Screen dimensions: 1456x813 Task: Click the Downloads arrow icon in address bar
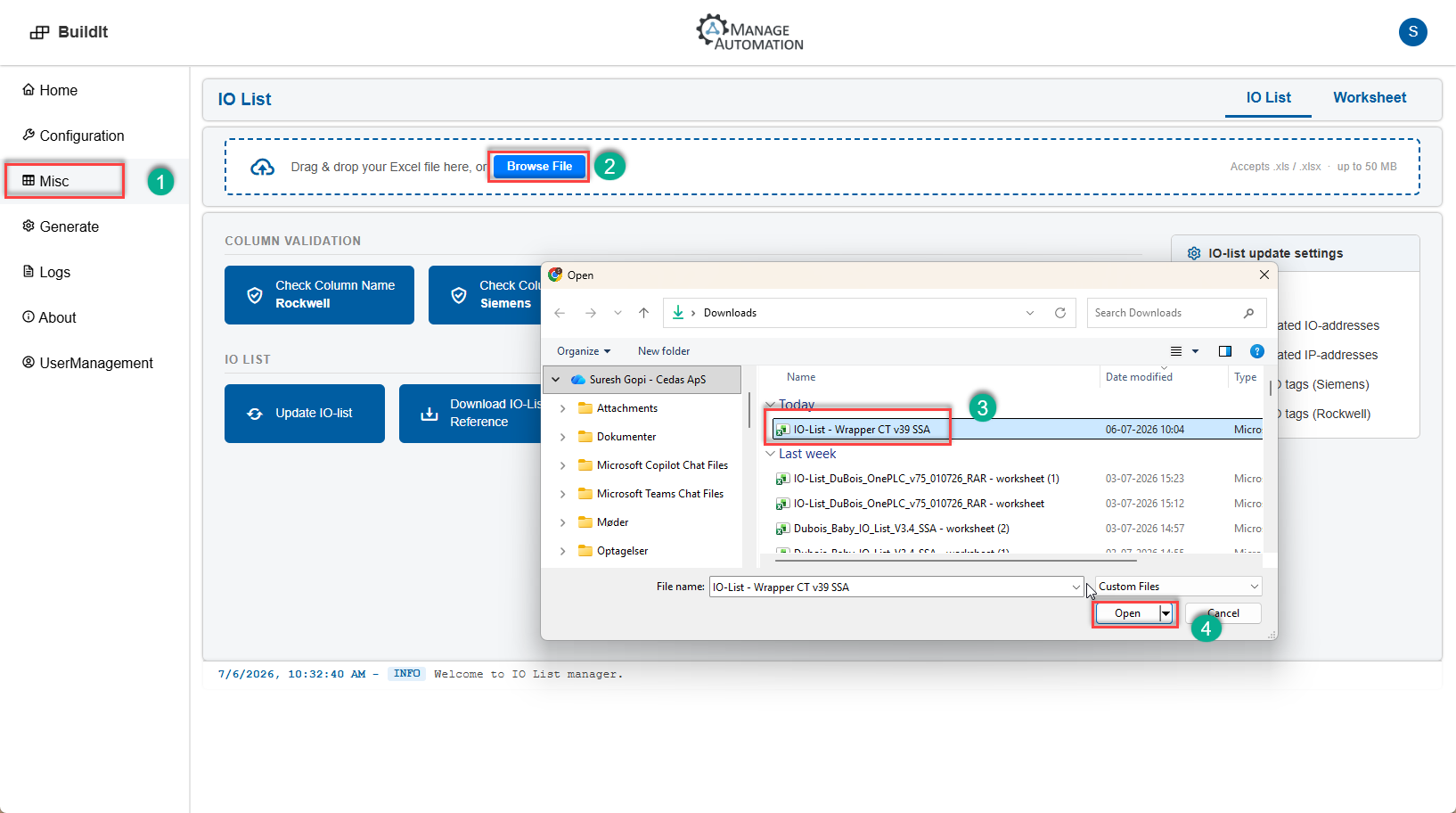pos(678,312)
